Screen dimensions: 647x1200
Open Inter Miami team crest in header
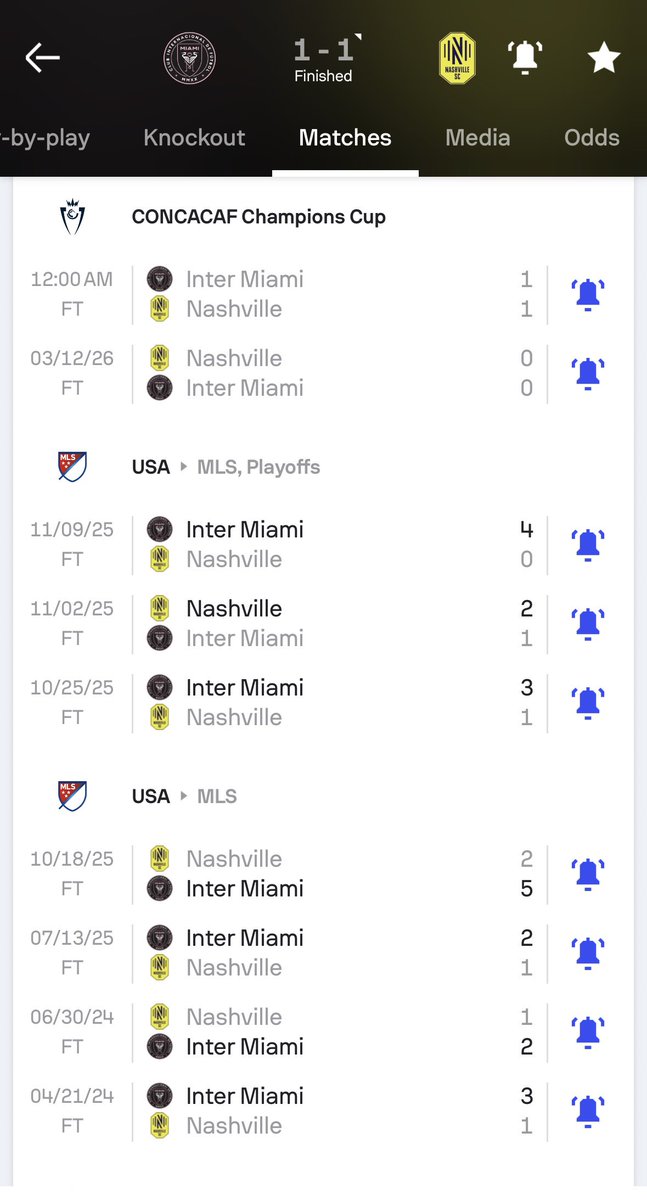(x=189, y=58)
